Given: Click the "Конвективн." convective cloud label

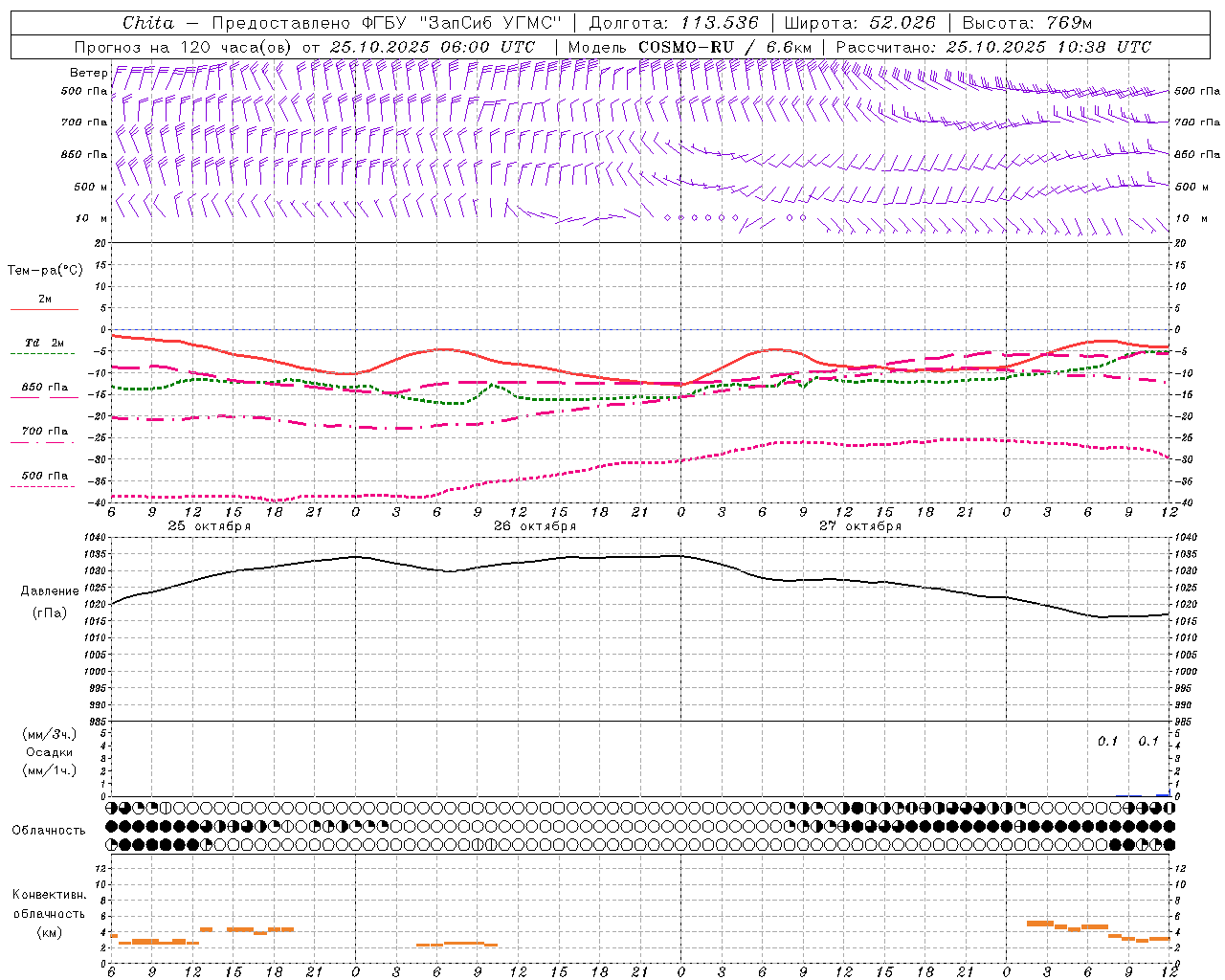Looking at the screenshot, I should tap(50, 895).
